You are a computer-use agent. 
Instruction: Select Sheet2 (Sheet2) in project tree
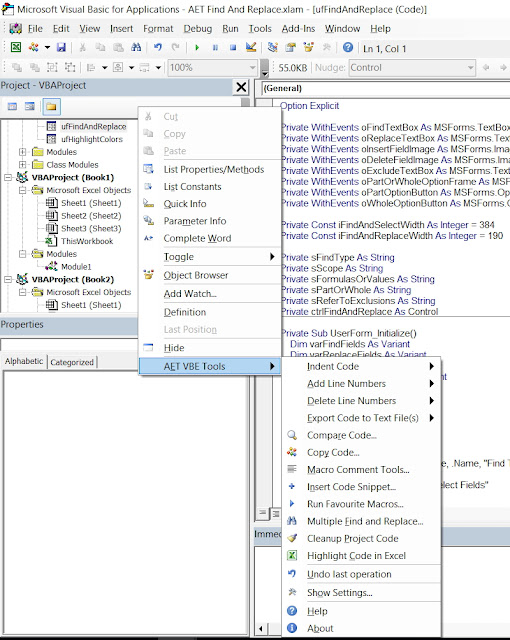(x=91, y=216)
